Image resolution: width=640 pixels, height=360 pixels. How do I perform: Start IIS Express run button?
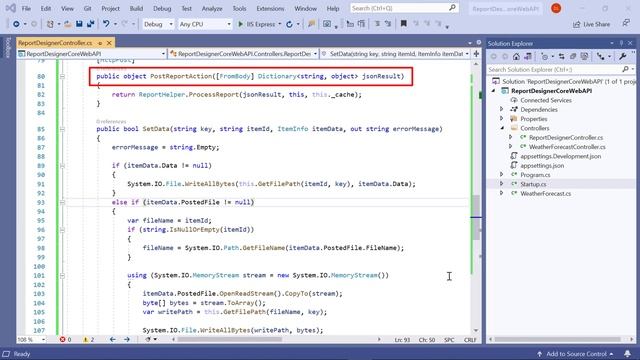[256, 24]
